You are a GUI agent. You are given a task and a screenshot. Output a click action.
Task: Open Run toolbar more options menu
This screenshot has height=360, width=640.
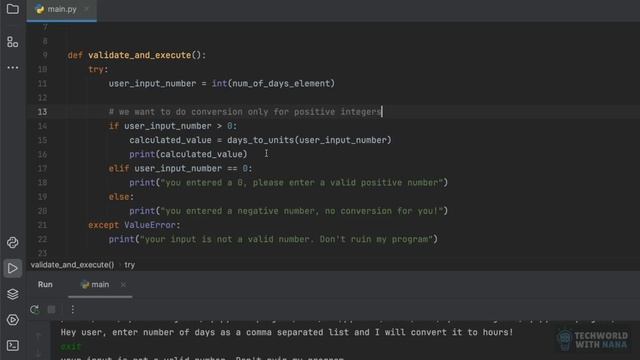pos(73,309)
